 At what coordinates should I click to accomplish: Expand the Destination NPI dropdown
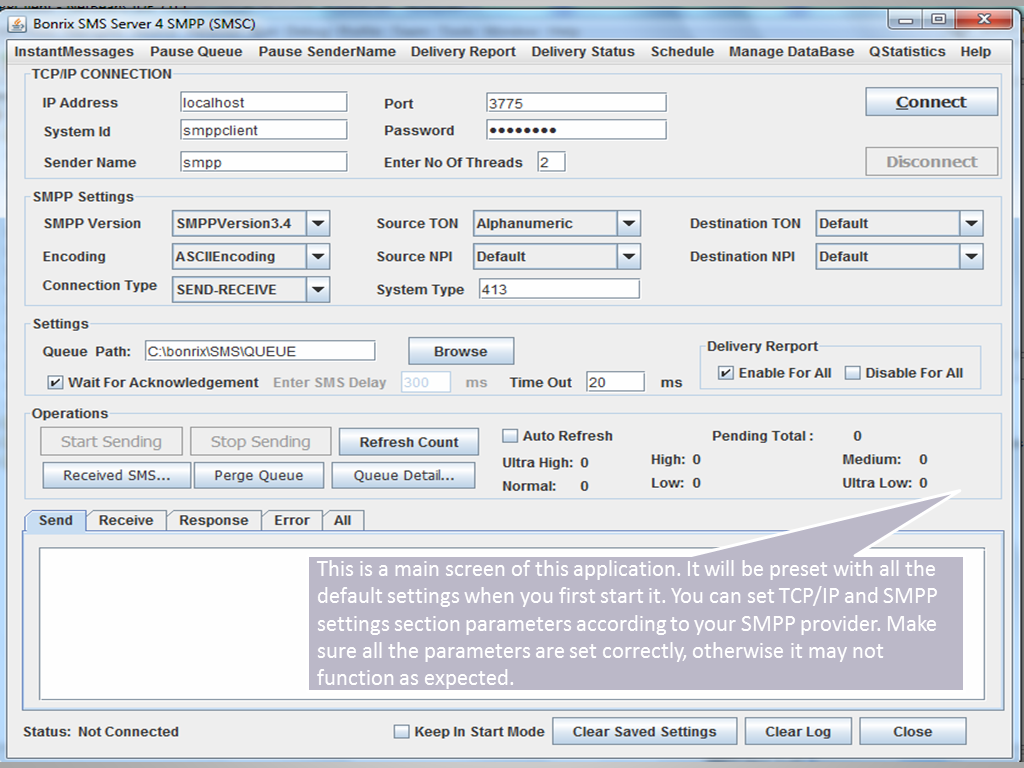(971, 257)
